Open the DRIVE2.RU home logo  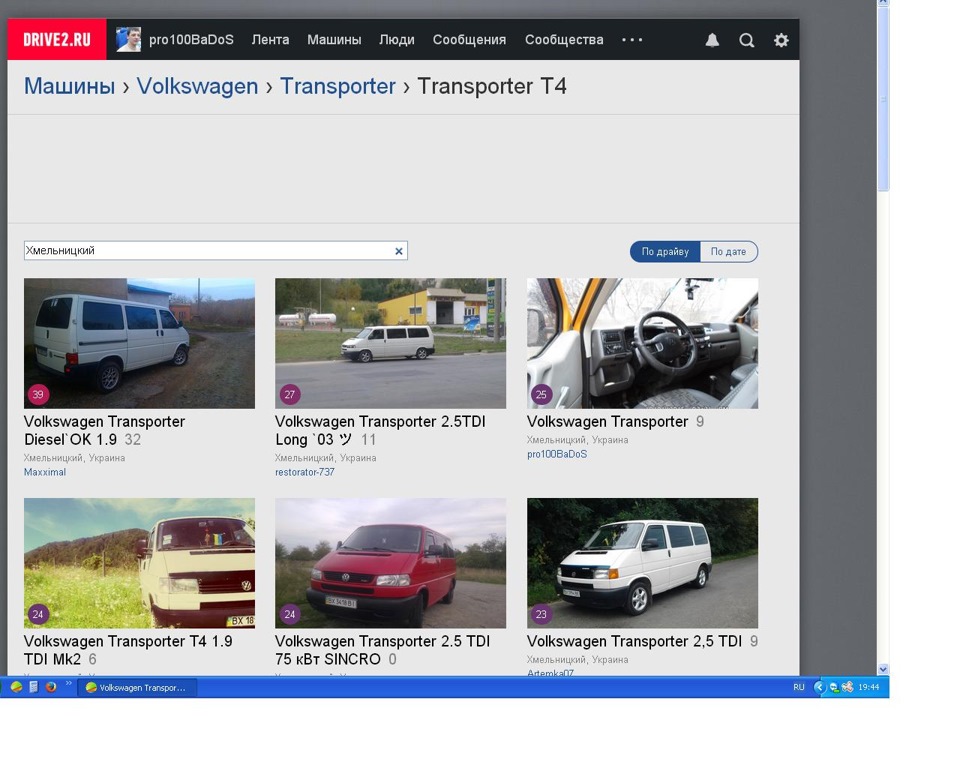point(57,40)
